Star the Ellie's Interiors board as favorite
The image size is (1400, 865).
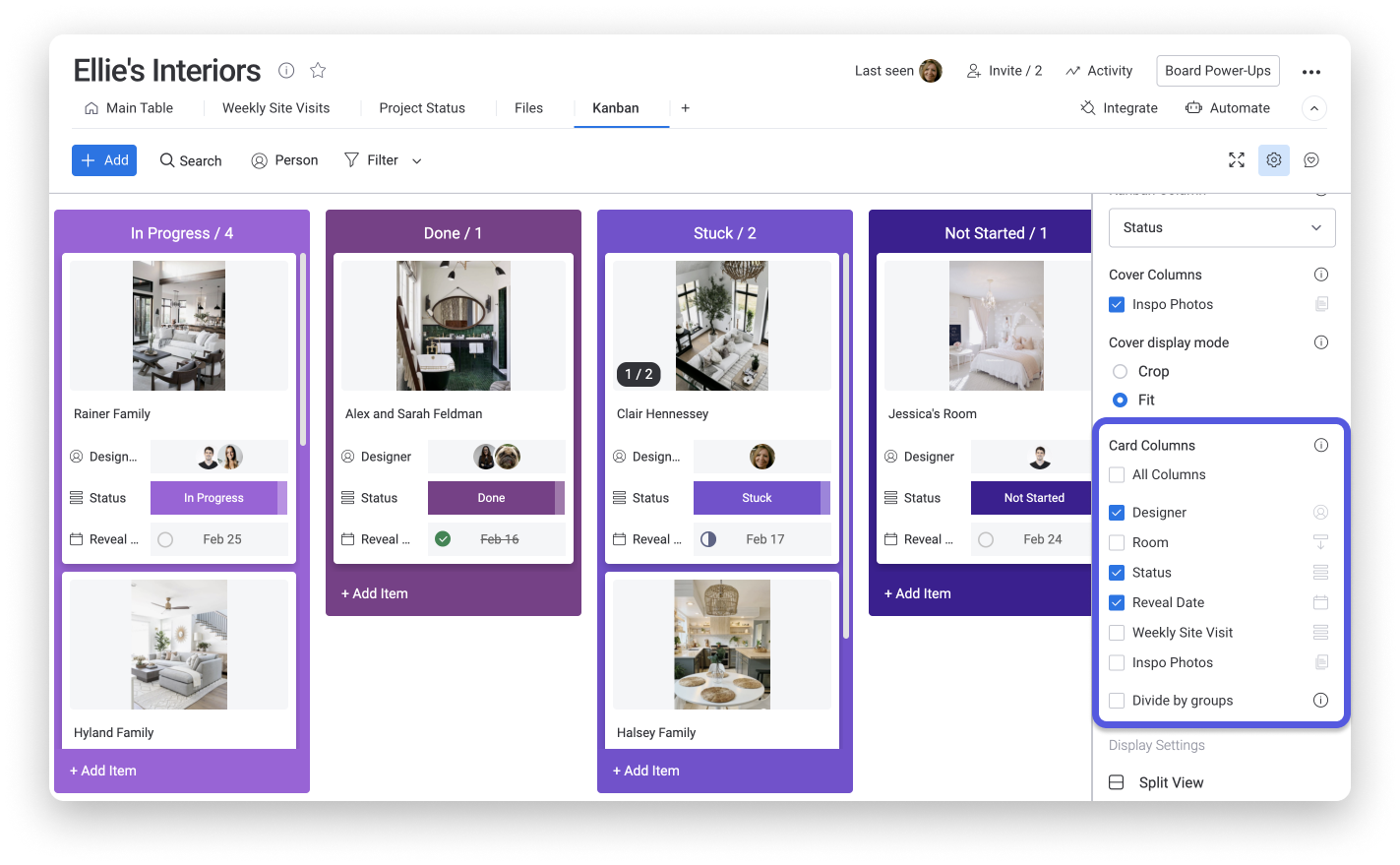pos(318,70)
